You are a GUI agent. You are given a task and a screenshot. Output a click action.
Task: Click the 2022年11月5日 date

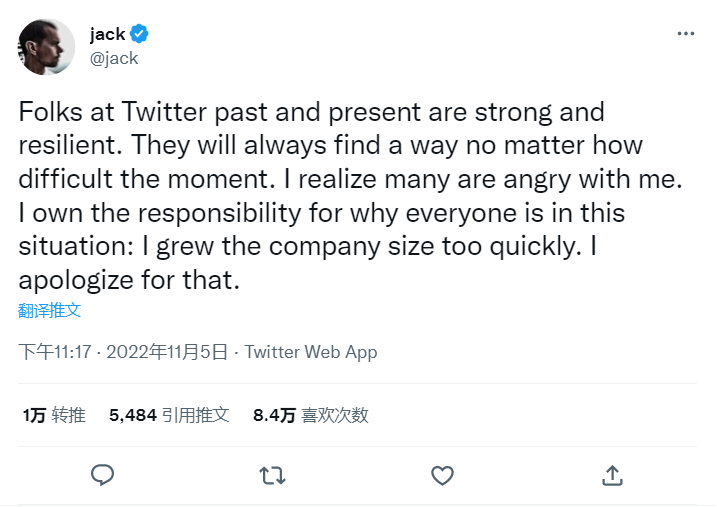(x=168, y=352)
